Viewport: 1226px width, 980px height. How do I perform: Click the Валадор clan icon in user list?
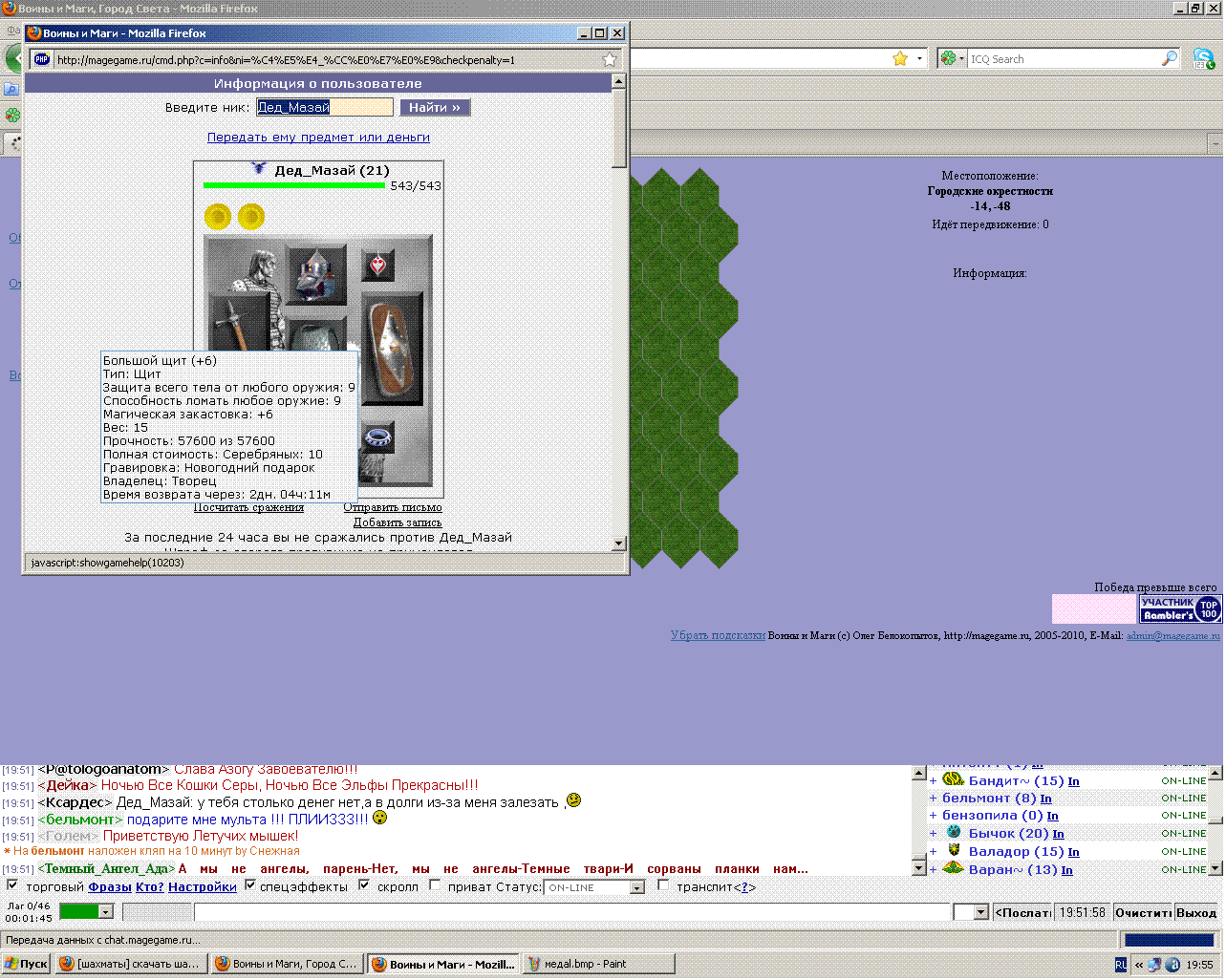coord(953,850)
